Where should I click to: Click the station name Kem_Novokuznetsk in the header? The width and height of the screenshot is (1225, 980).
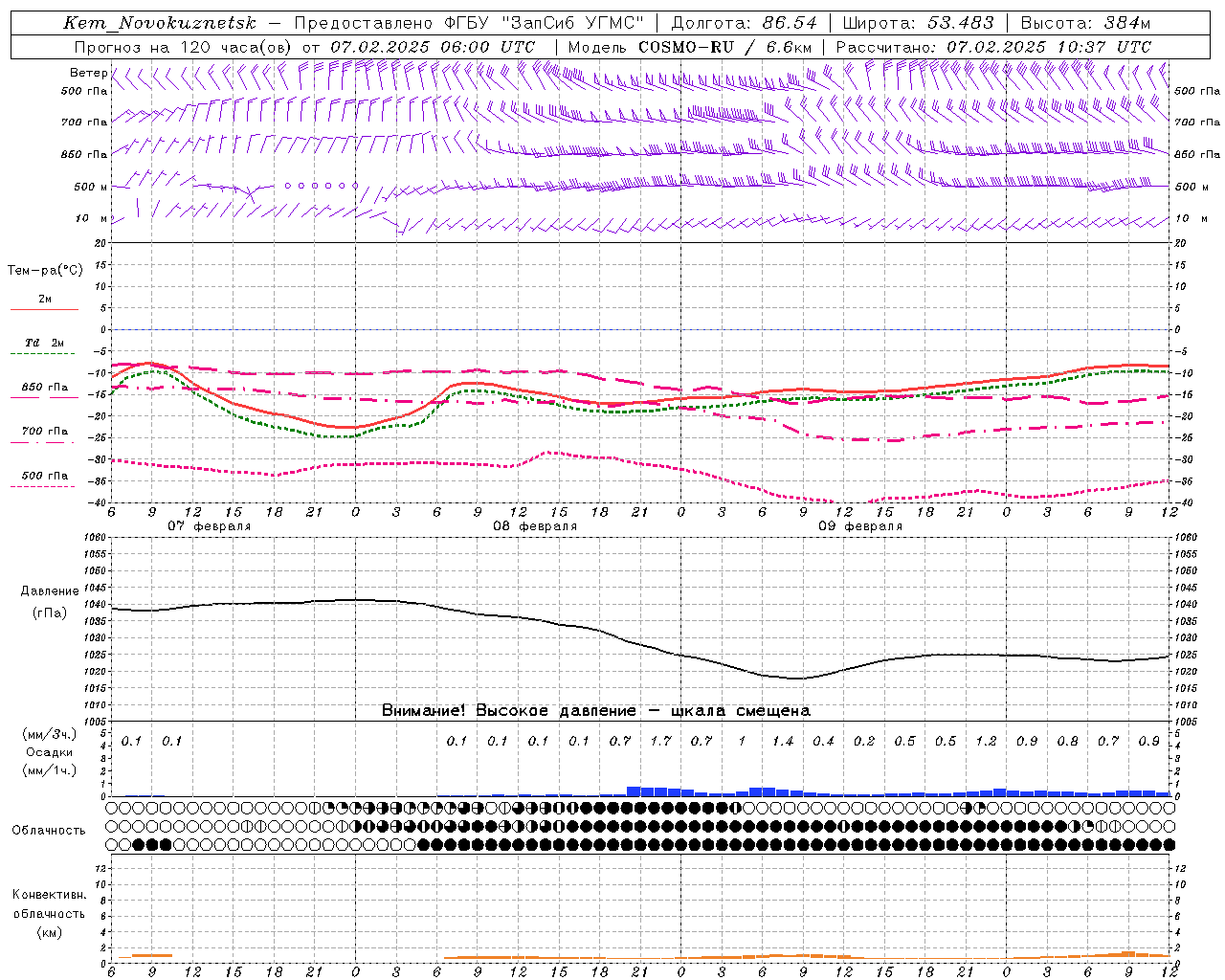coord(160,23)
